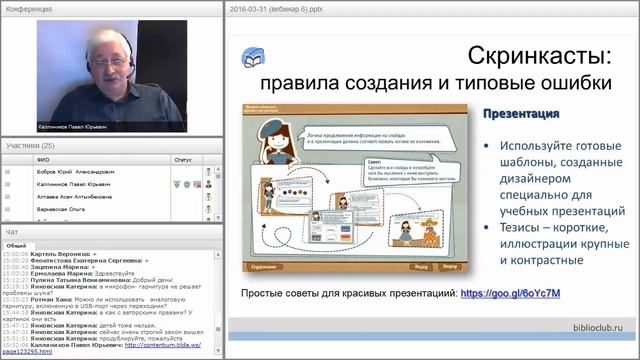
Task: Toggle the square marker beside Алтаева Асем
Action: tap(7, 197)
